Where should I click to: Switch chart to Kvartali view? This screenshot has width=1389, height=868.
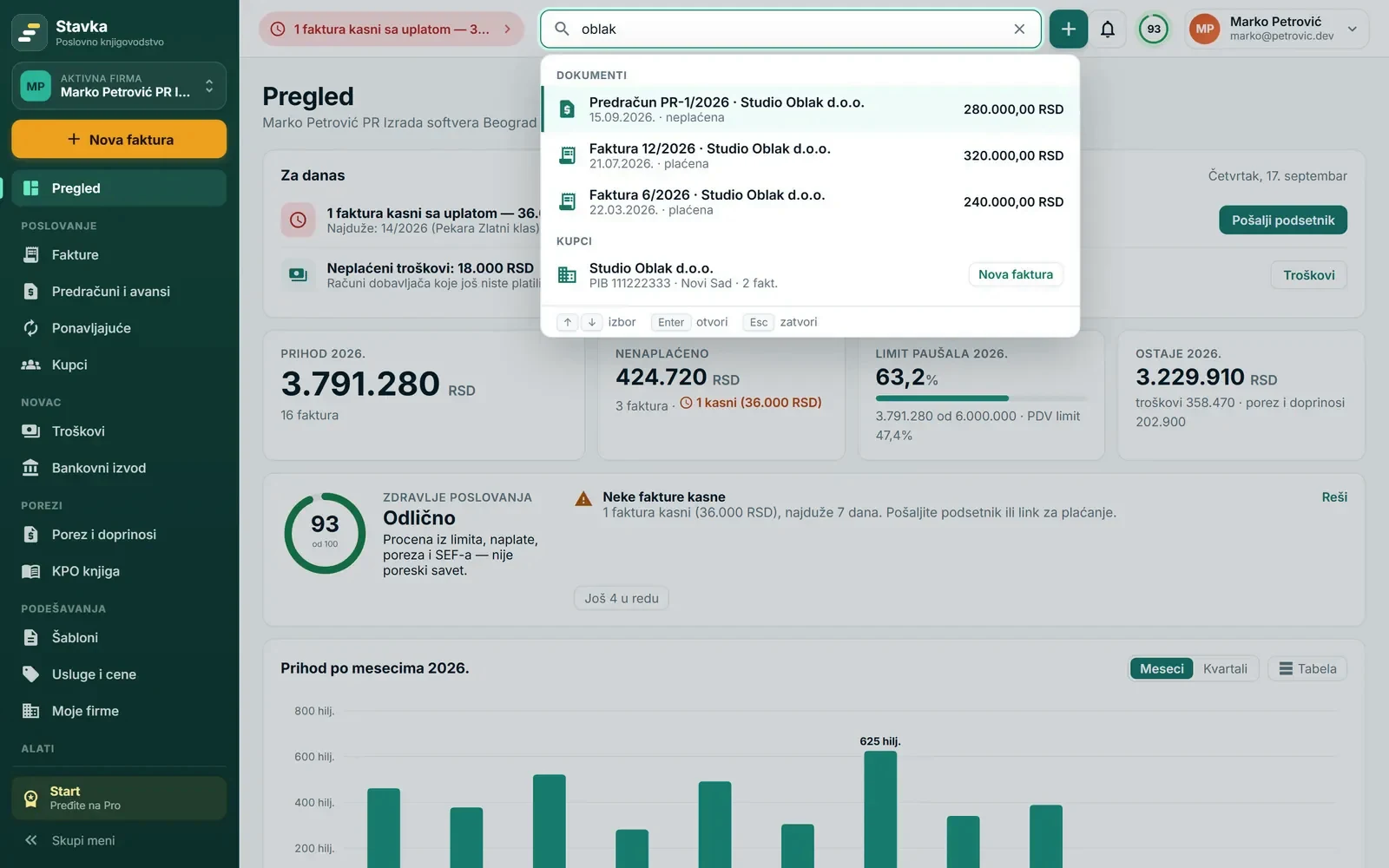click(x=1225, y=668)
